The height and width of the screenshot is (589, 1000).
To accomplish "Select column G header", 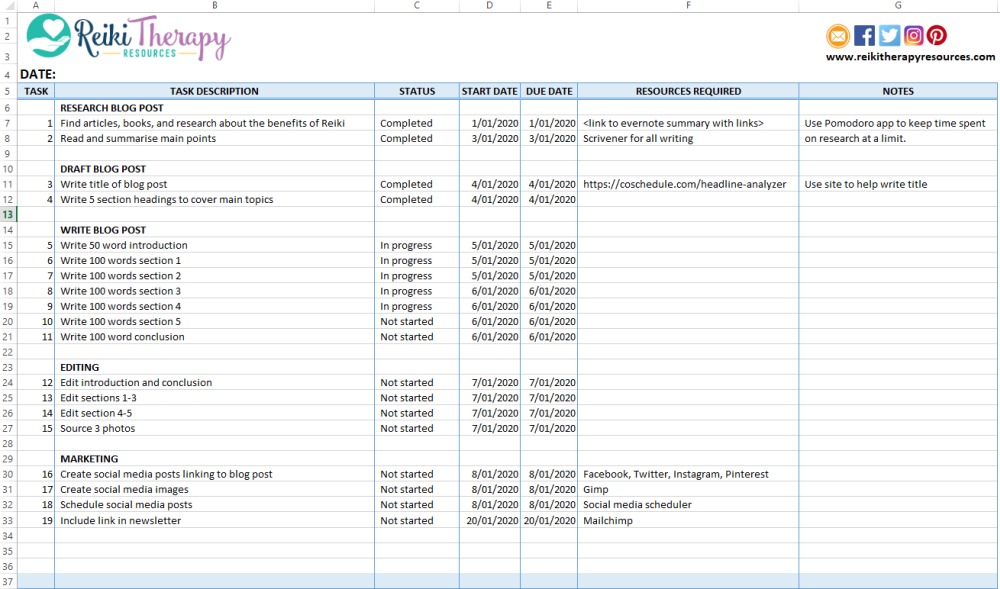I will 898,6.
